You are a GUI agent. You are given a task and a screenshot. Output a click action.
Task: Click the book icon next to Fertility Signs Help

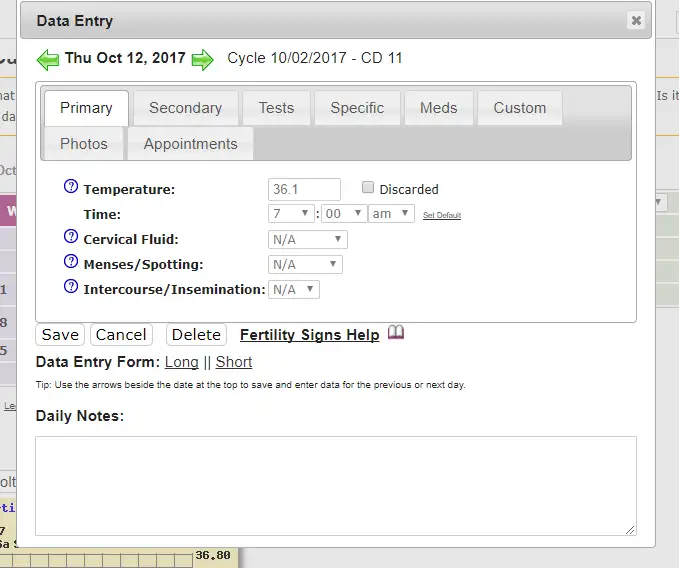396,333
